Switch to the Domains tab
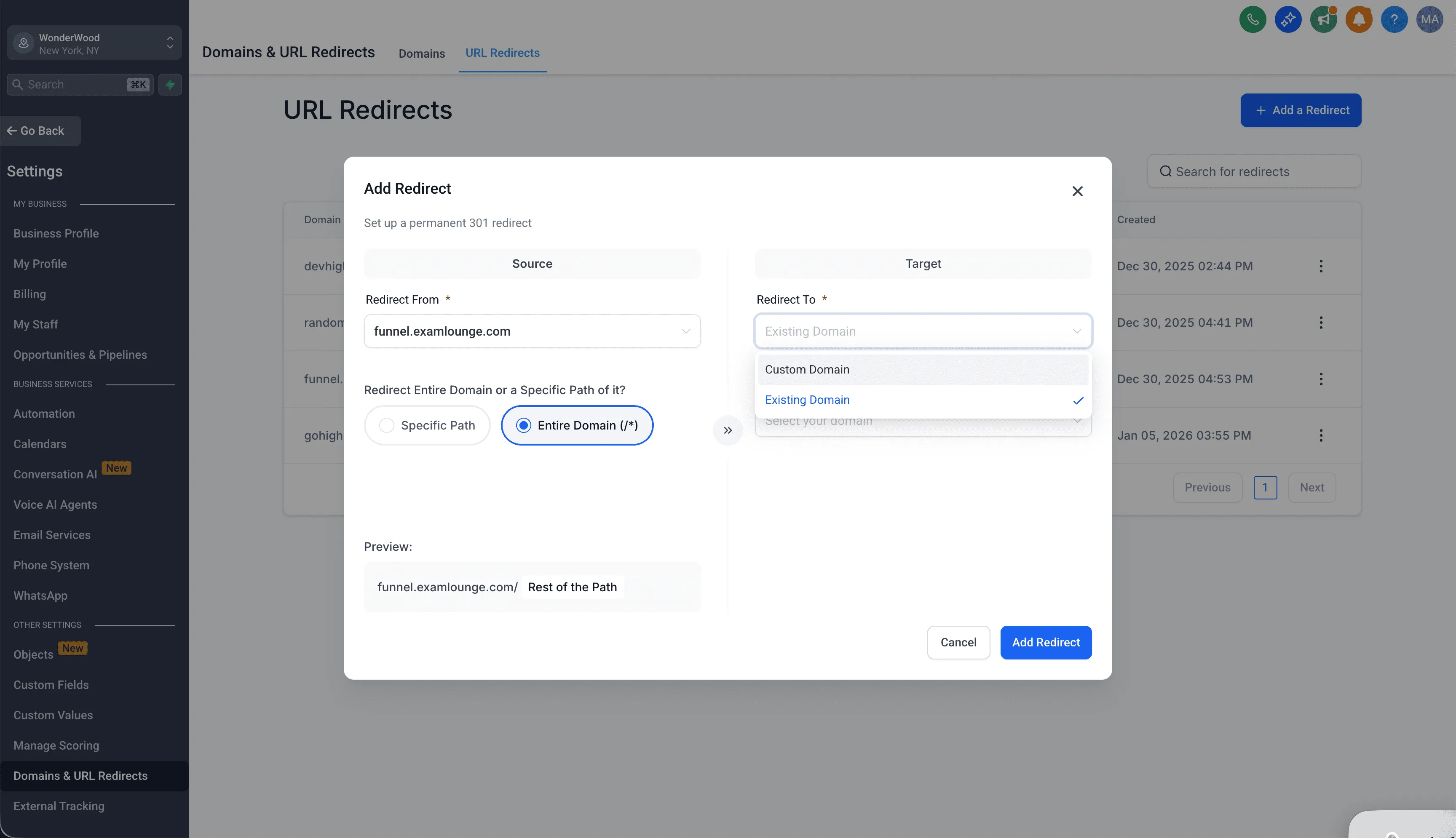The width and height of the screenshot is (1456, 838). pos(421,53)
